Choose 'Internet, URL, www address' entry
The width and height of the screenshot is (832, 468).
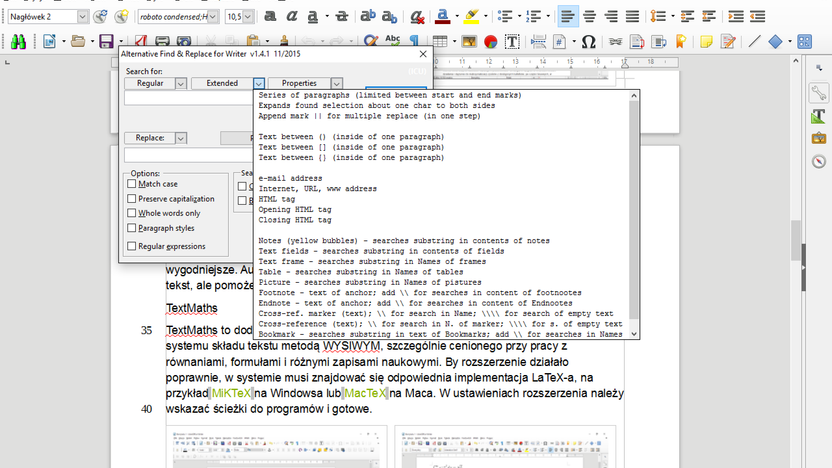point(317,189)
